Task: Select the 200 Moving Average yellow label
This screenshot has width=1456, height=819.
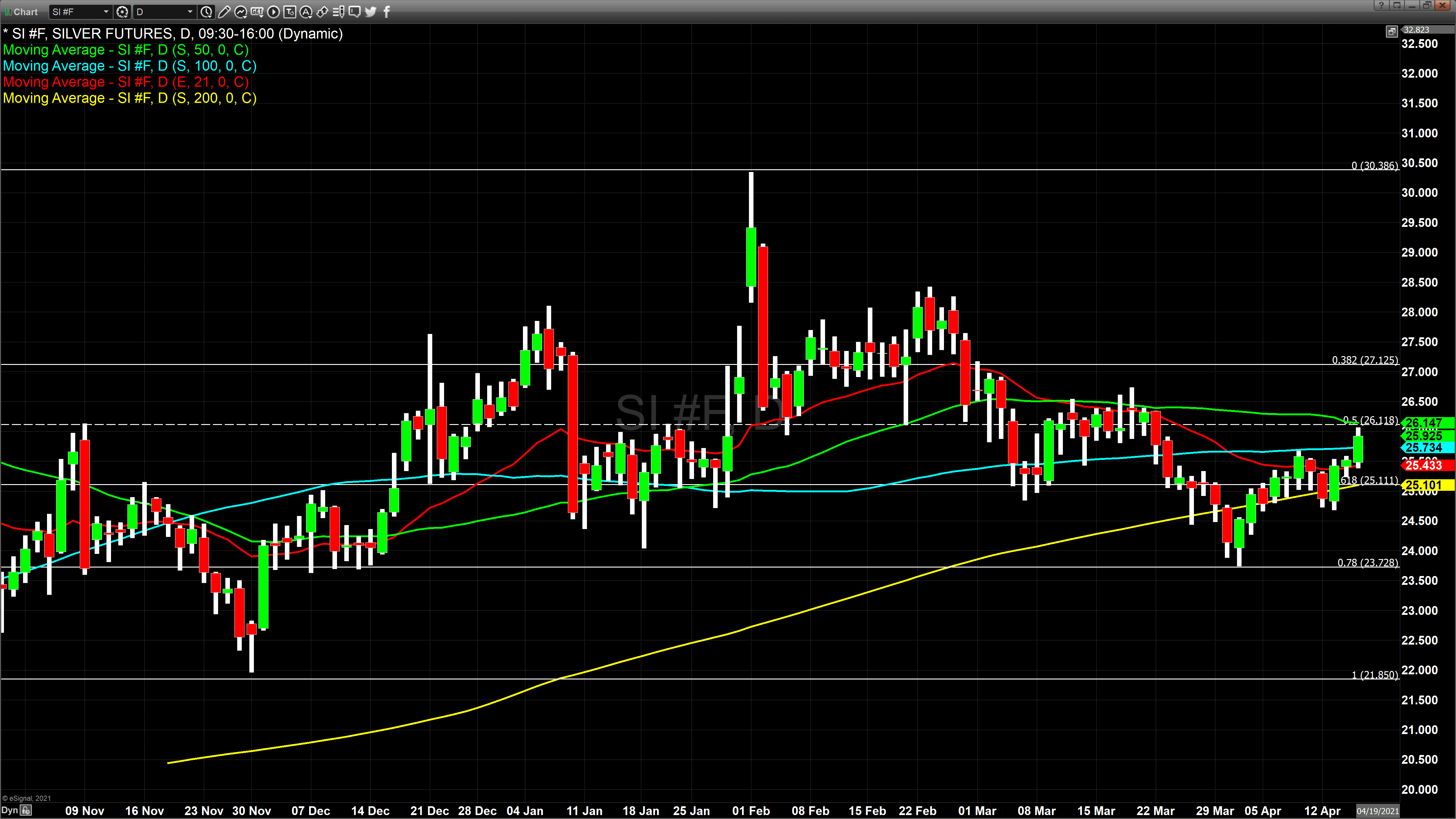Action: 130,98
